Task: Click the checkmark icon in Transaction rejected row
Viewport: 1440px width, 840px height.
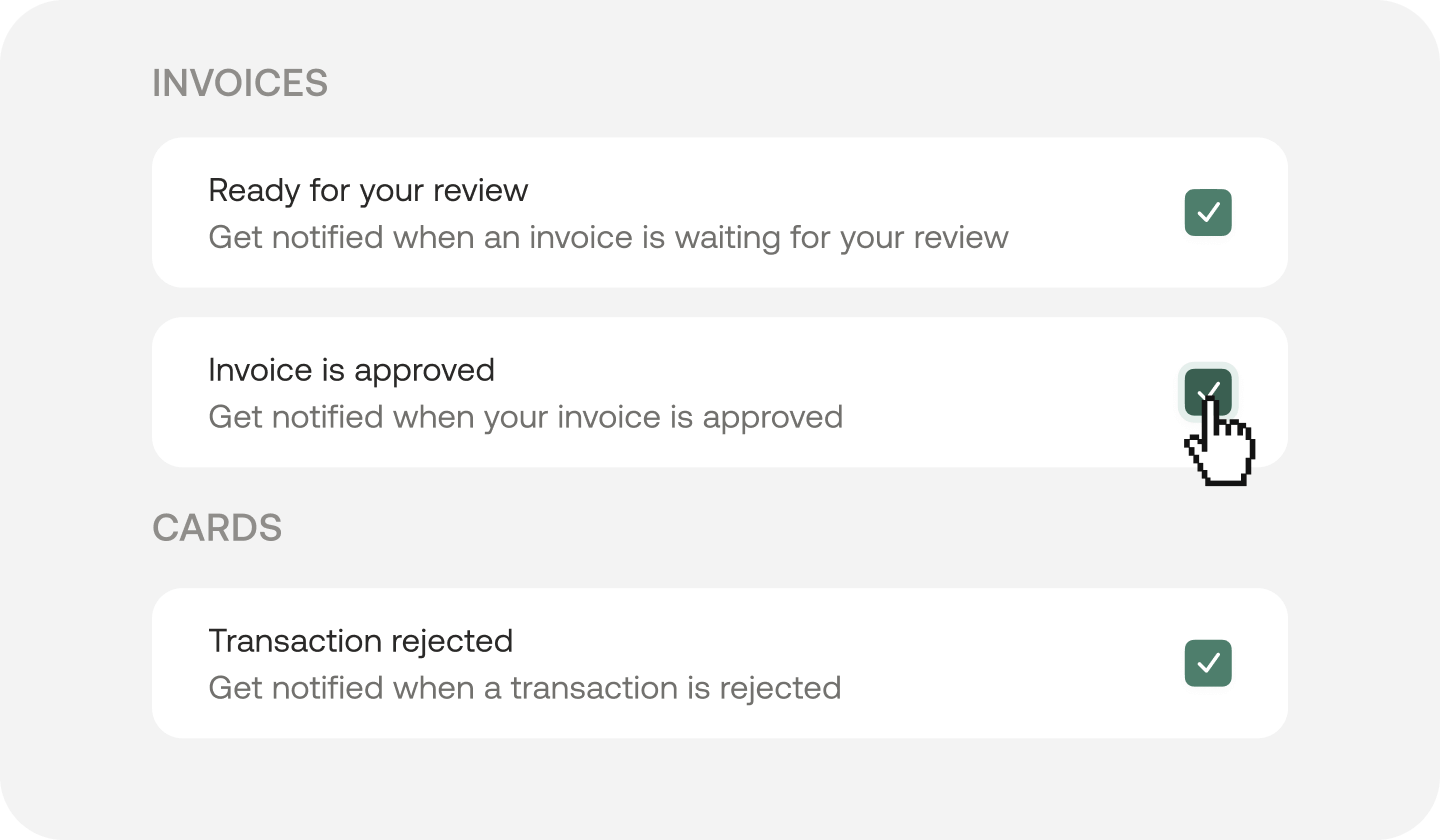Action: [x=1208, y=664]
